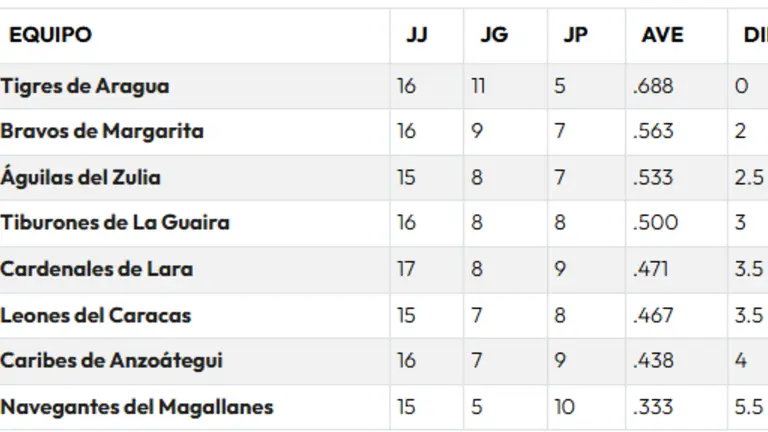Click the .500 average cell
Image resolution: width=768 pixels, height=432 pixels.
tap(656, 222)
